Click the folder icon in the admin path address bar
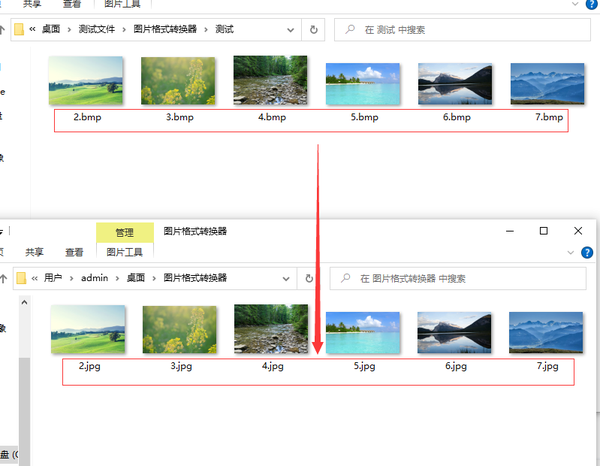 [x=18, y=278]
